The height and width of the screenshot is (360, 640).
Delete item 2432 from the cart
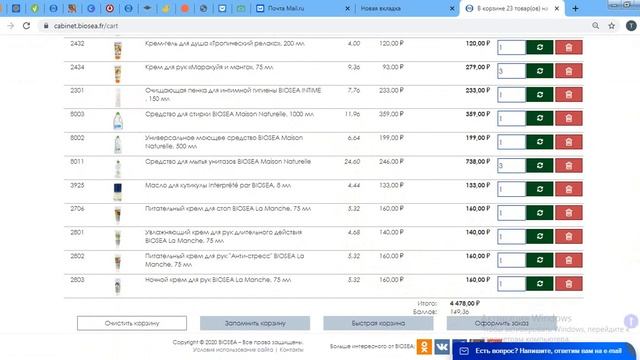coord(569,47)
